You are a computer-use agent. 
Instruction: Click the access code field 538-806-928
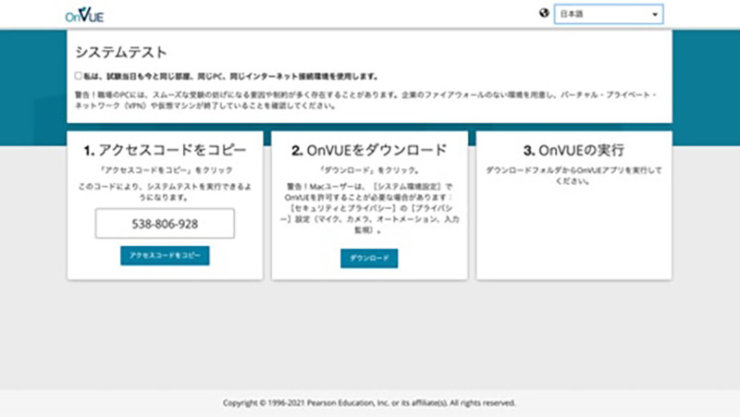pyautogui.click(x=165, y=224)
